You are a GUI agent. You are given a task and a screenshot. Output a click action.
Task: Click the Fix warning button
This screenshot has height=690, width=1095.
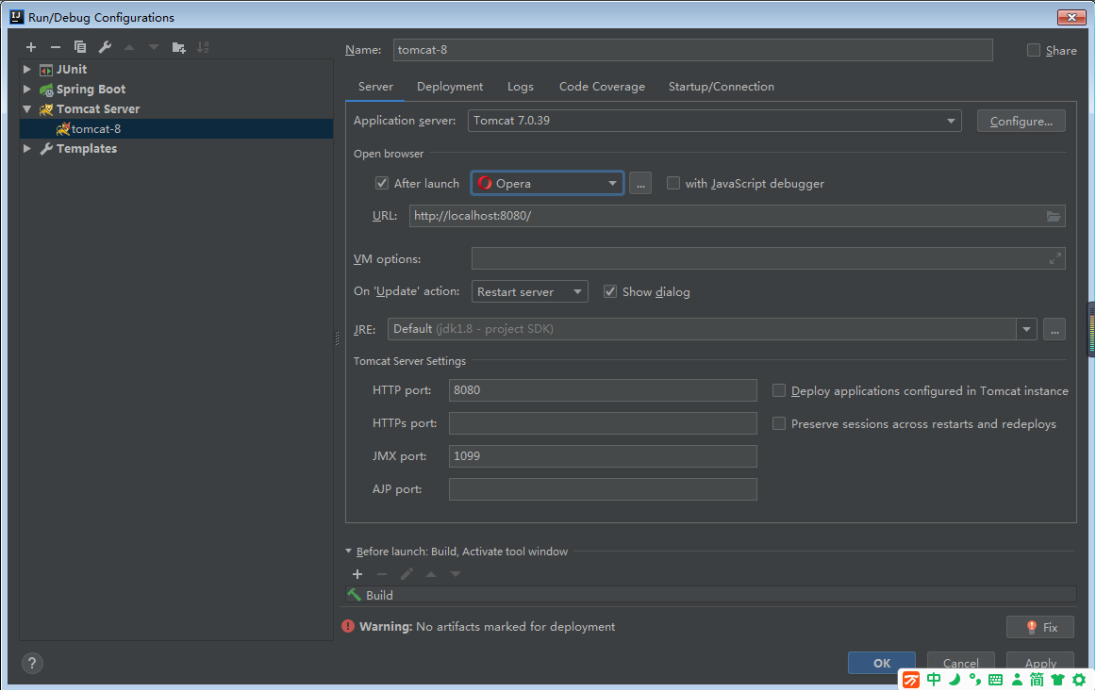coord(1041,627)
